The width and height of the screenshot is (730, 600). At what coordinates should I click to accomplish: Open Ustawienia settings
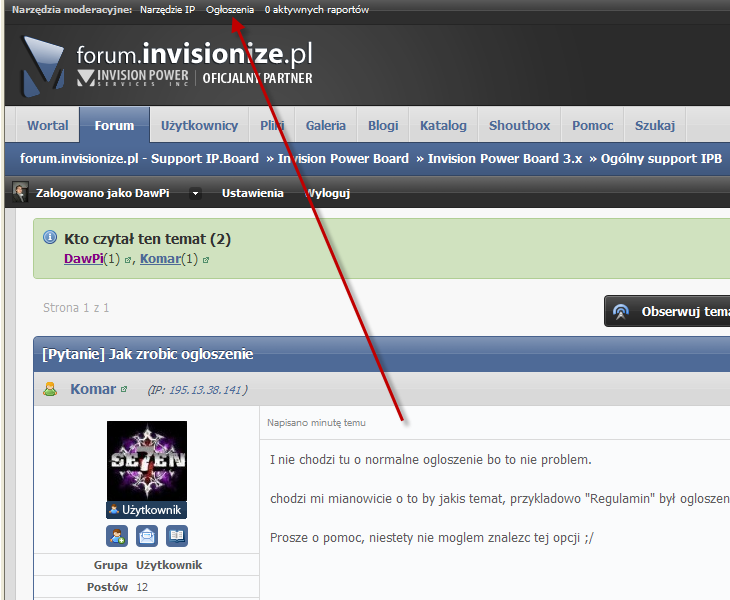(x=252, y=193)
